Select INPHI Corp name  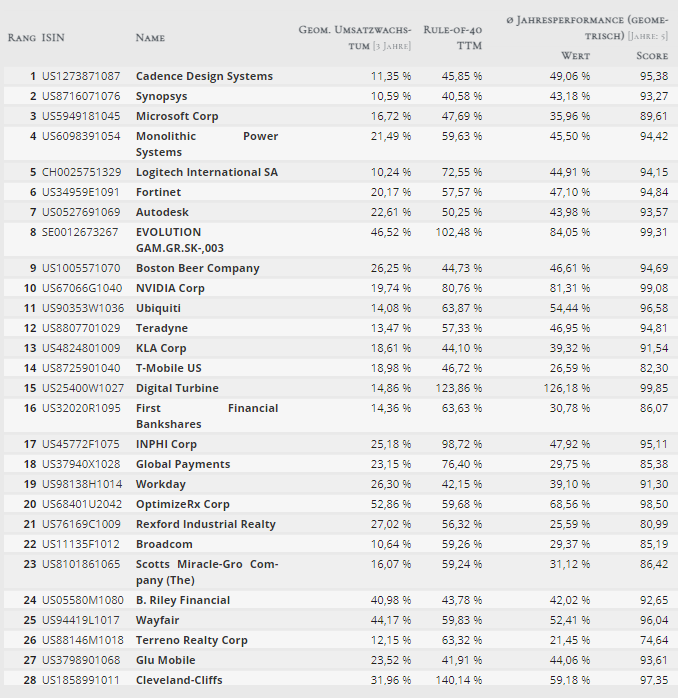[166, 444]
